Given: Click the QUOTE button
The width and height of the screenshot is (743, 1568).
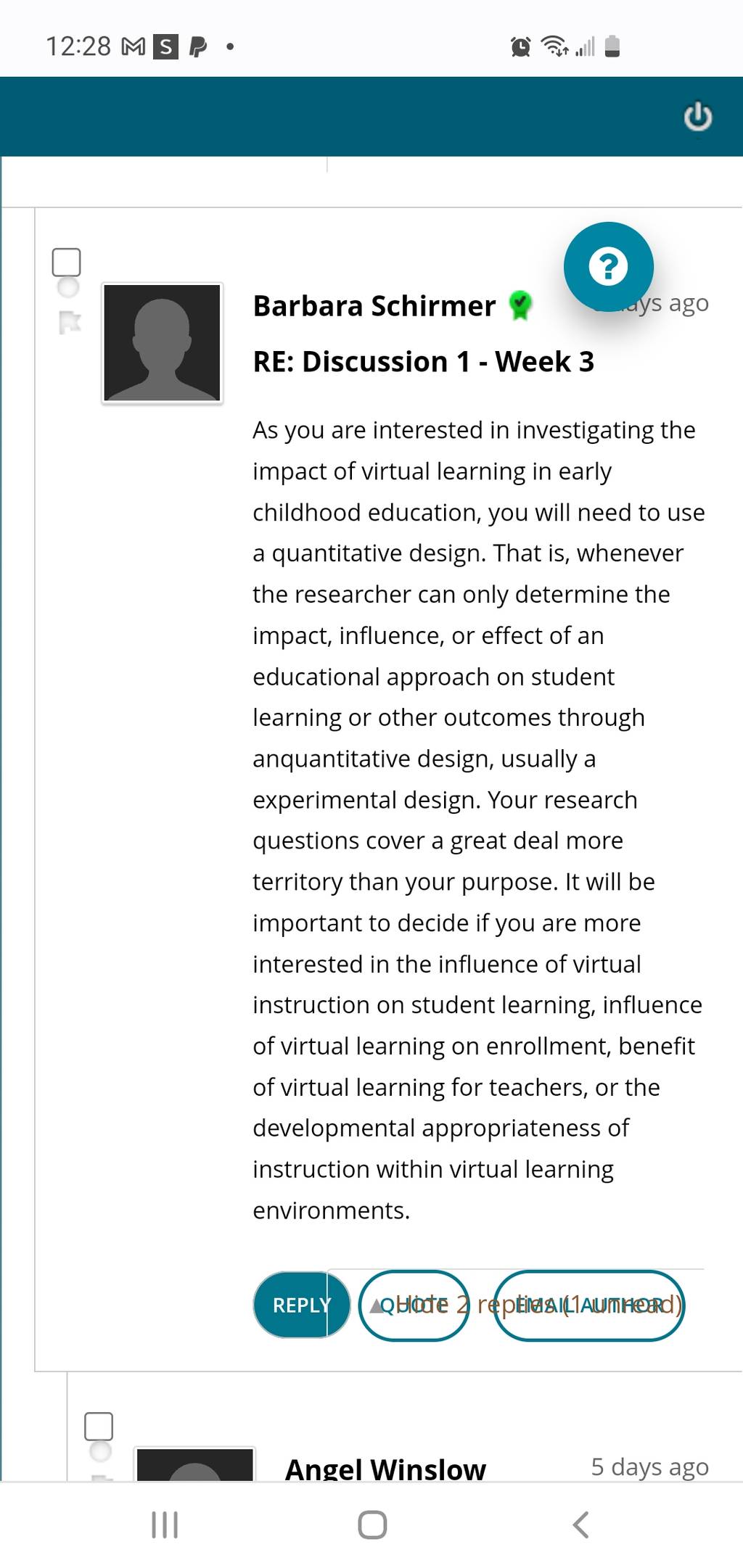Looking at the screenshot, I should (414, 1305).
